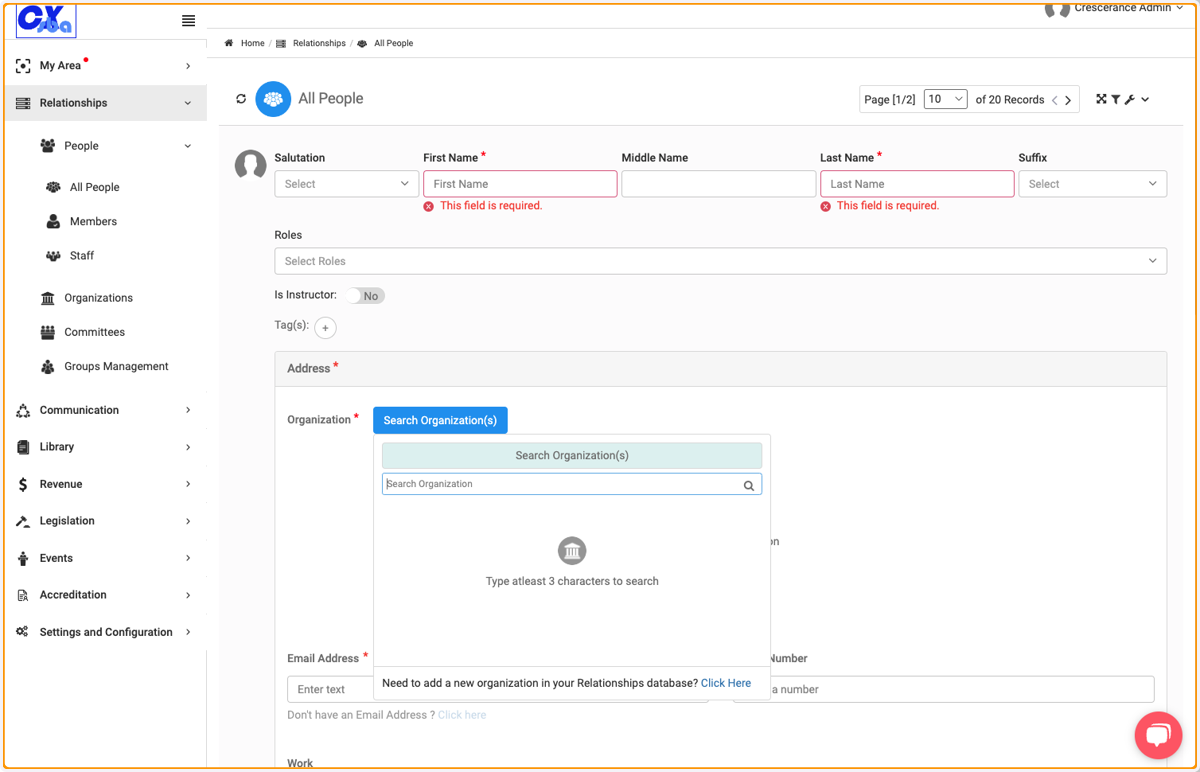Screen dimensions: 1200x772
Task: Open the chat support bubble
Action: click(x=1158, y=736)
